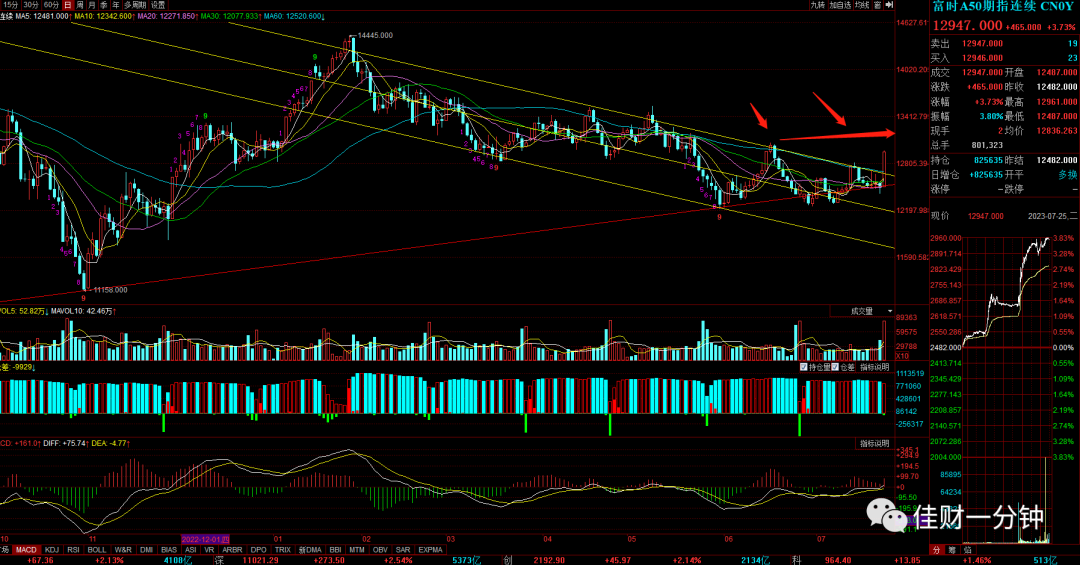Click the 11158.000 low price marker
The width and height of the screenshot is (1080, 565).
pyautogui.click(x=110, y=290)
